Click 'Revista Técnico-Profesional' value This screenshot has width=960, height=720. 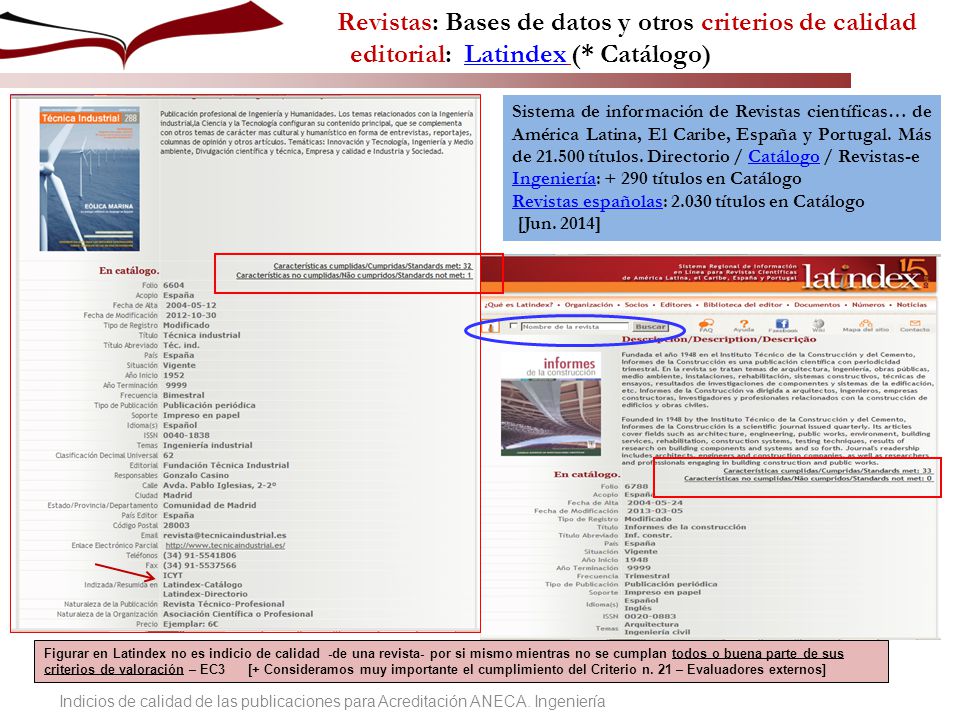pyautogui.click(x=223, y=604)
